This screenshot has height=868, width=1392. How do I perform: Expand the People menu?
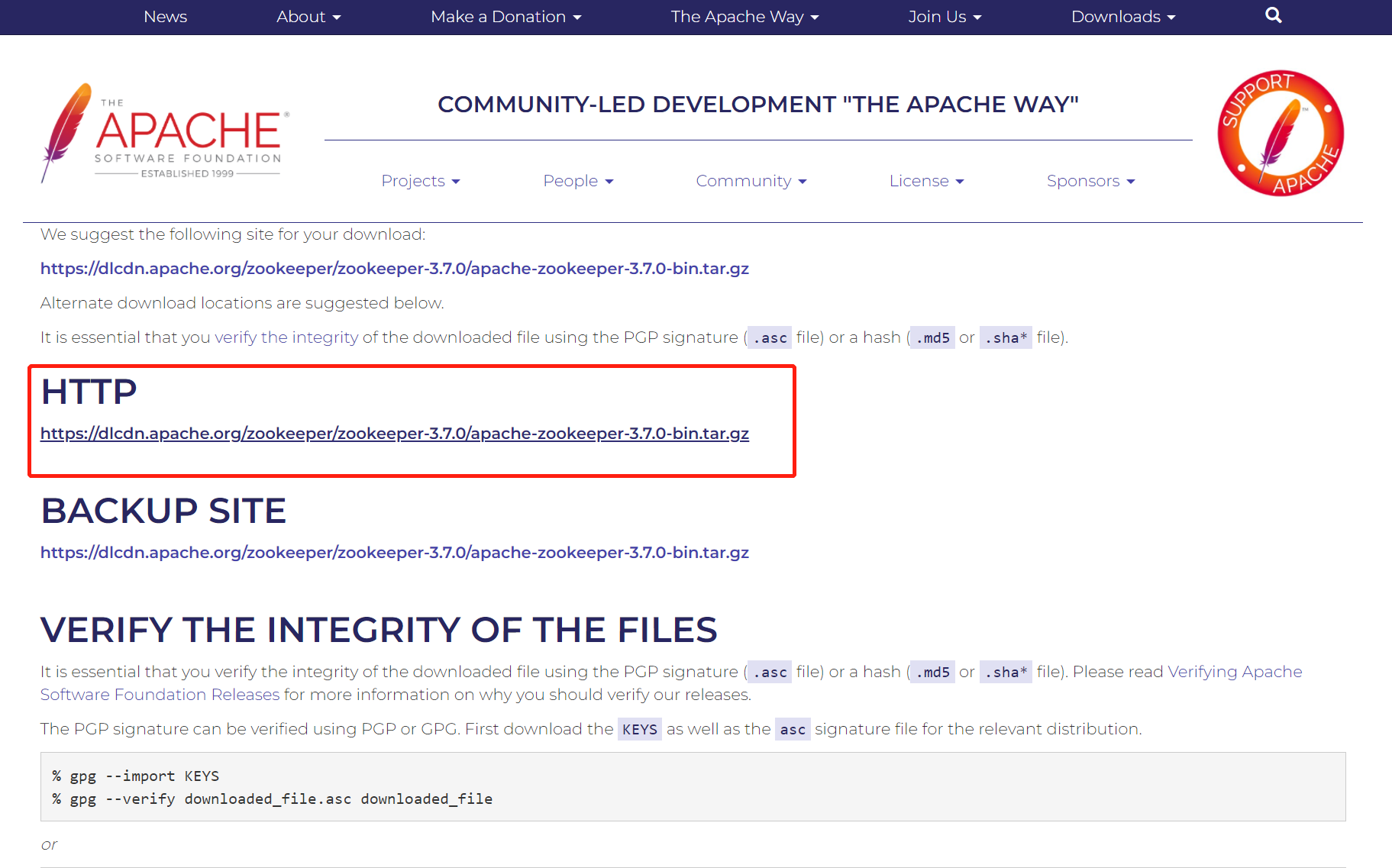(578, 181)
